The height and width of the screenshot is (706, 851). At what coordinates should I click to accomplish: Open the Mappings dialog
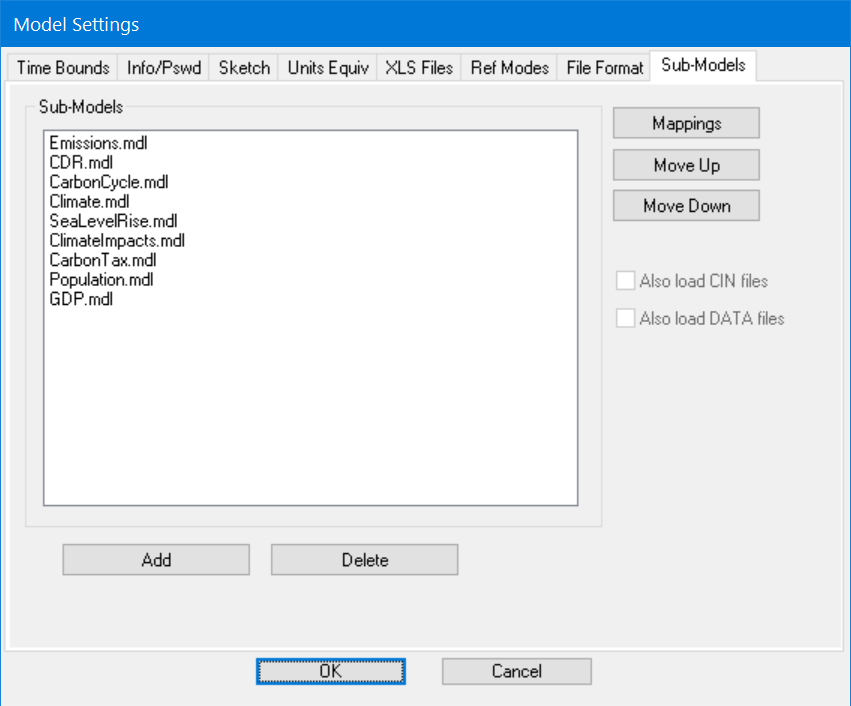click(x=685, y=123)
